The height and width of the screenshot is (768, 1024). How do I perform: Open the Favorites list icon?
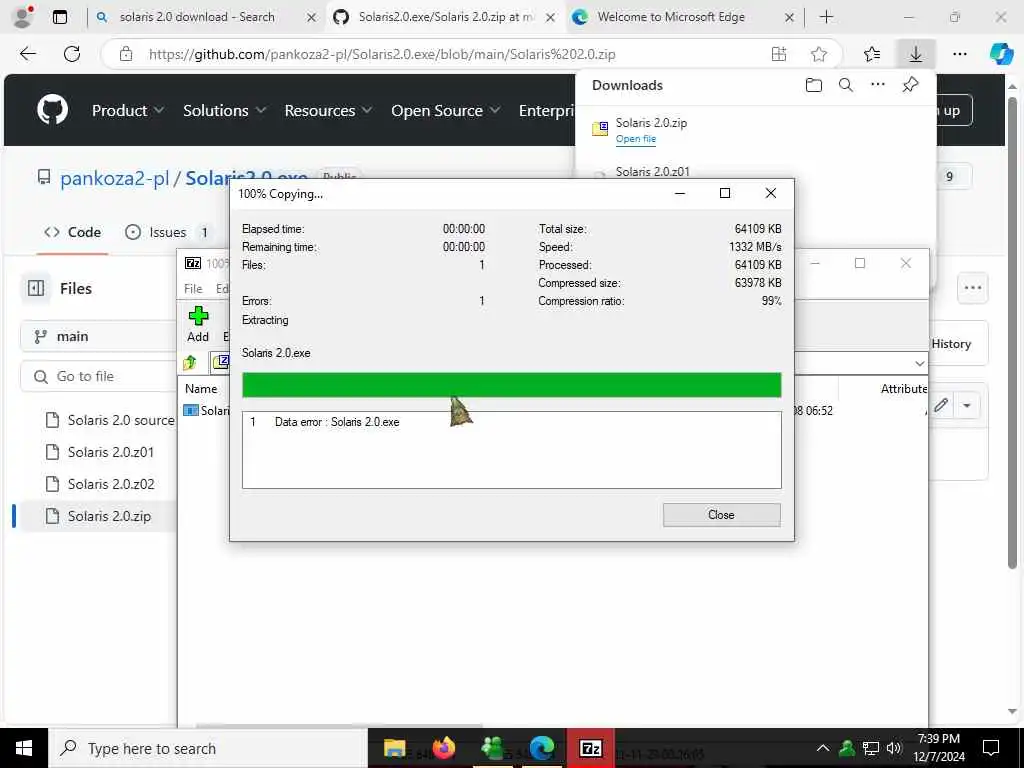(x=872, y=54)
